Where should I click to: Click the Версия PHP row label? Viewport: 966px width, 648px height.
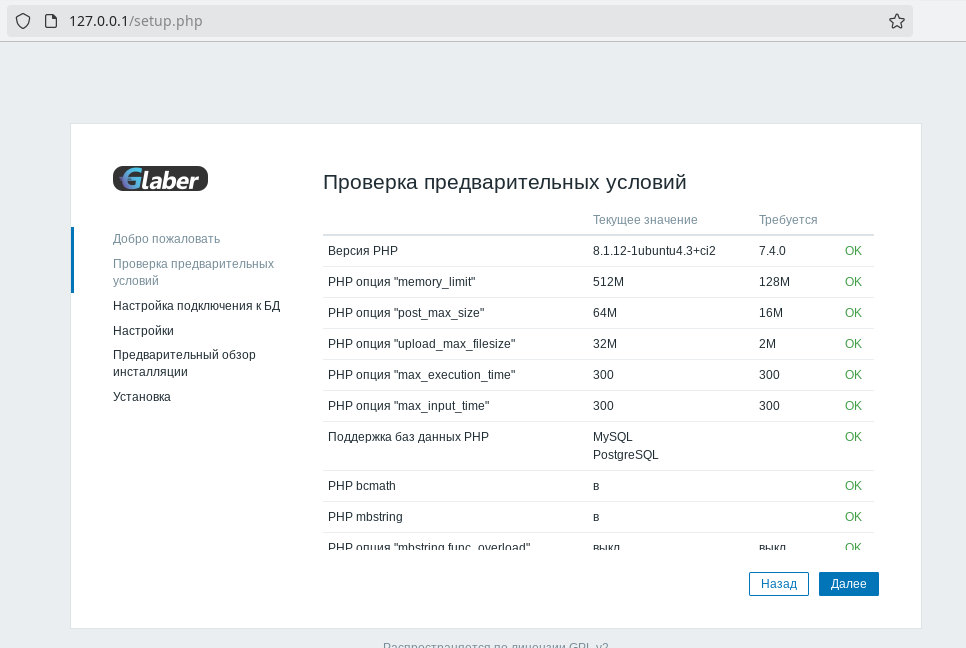coord(363,251)
